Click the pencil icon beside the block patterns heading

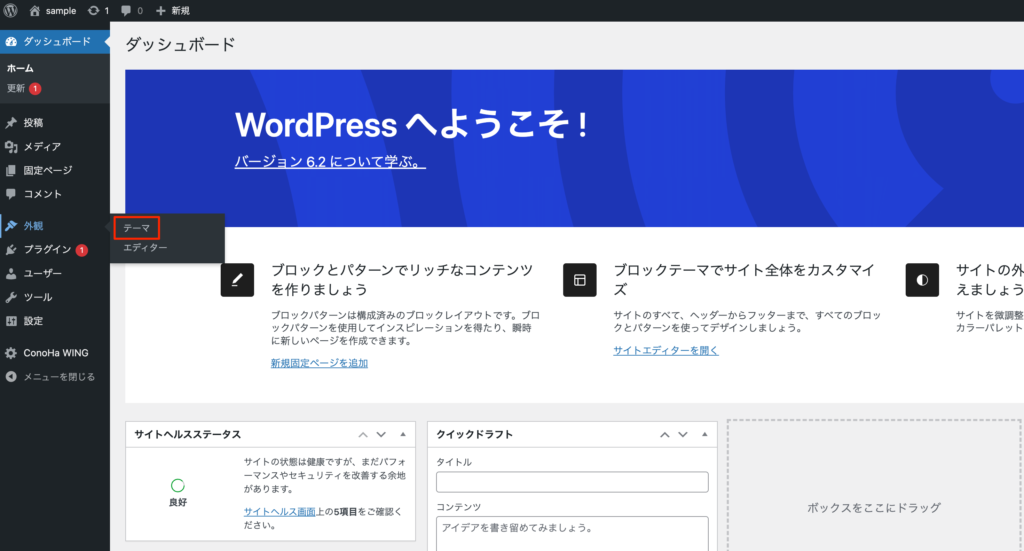tap(237, 280)
